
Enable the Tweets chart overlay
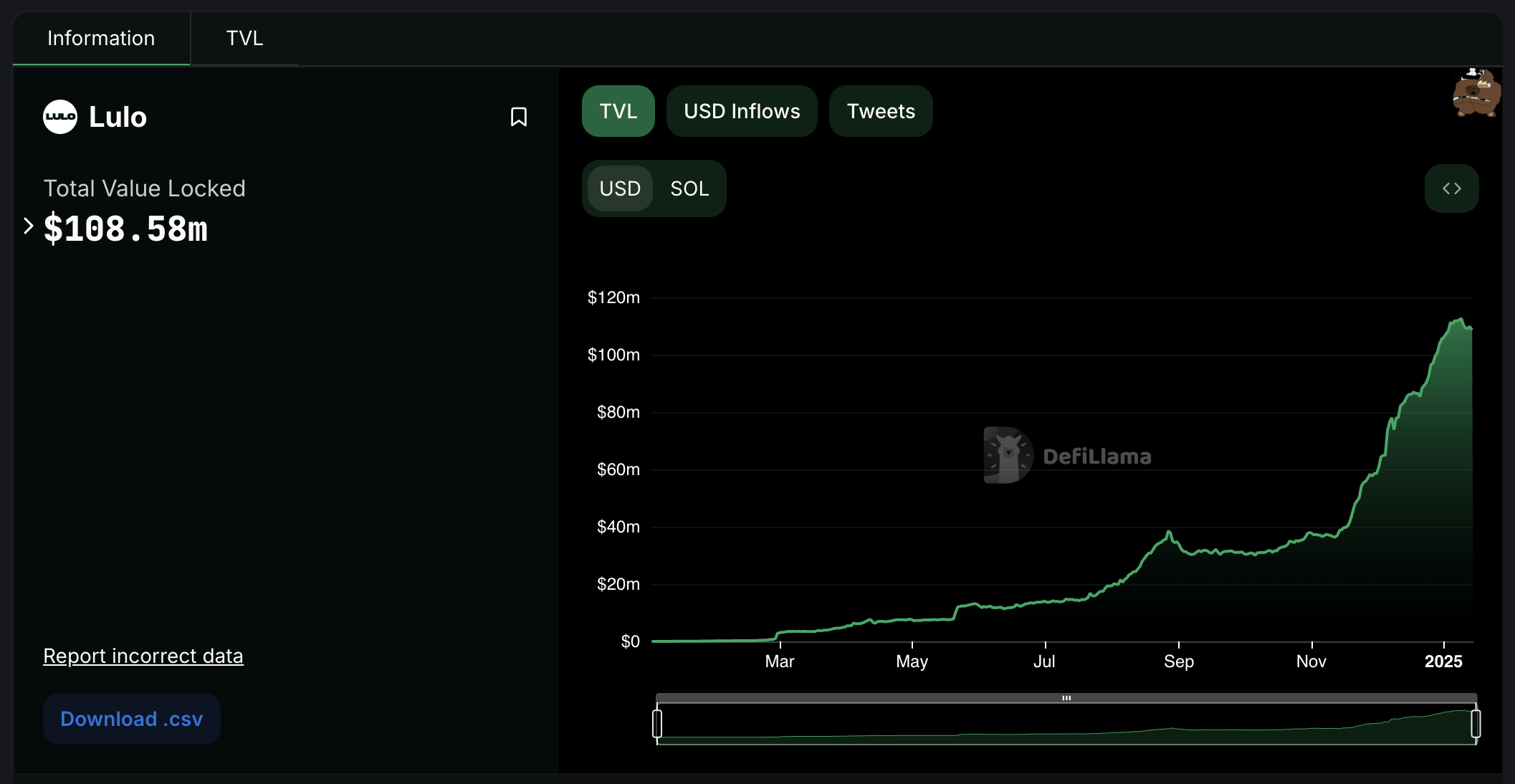click(x=881, y=111)
